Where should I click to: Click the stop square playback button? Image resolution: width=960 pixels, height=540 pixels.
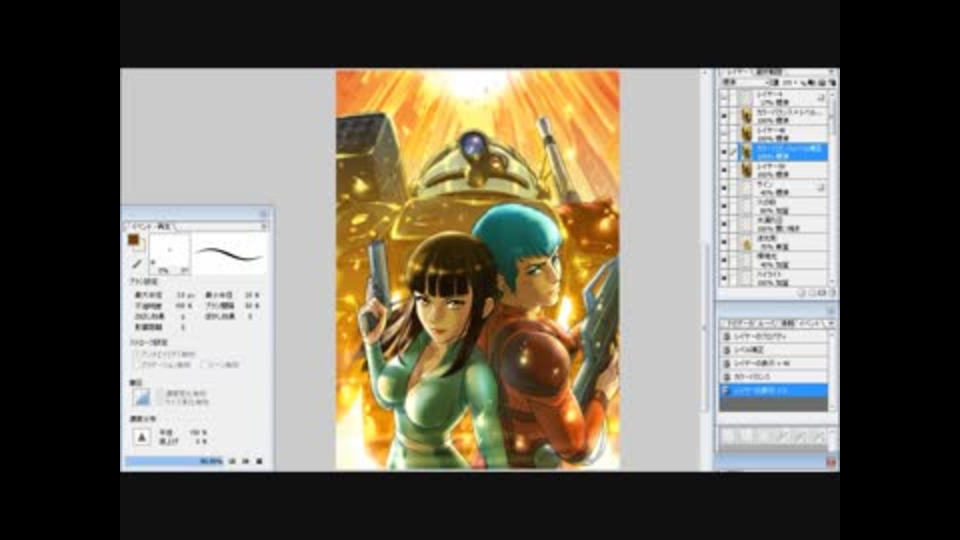coord(259,461)
